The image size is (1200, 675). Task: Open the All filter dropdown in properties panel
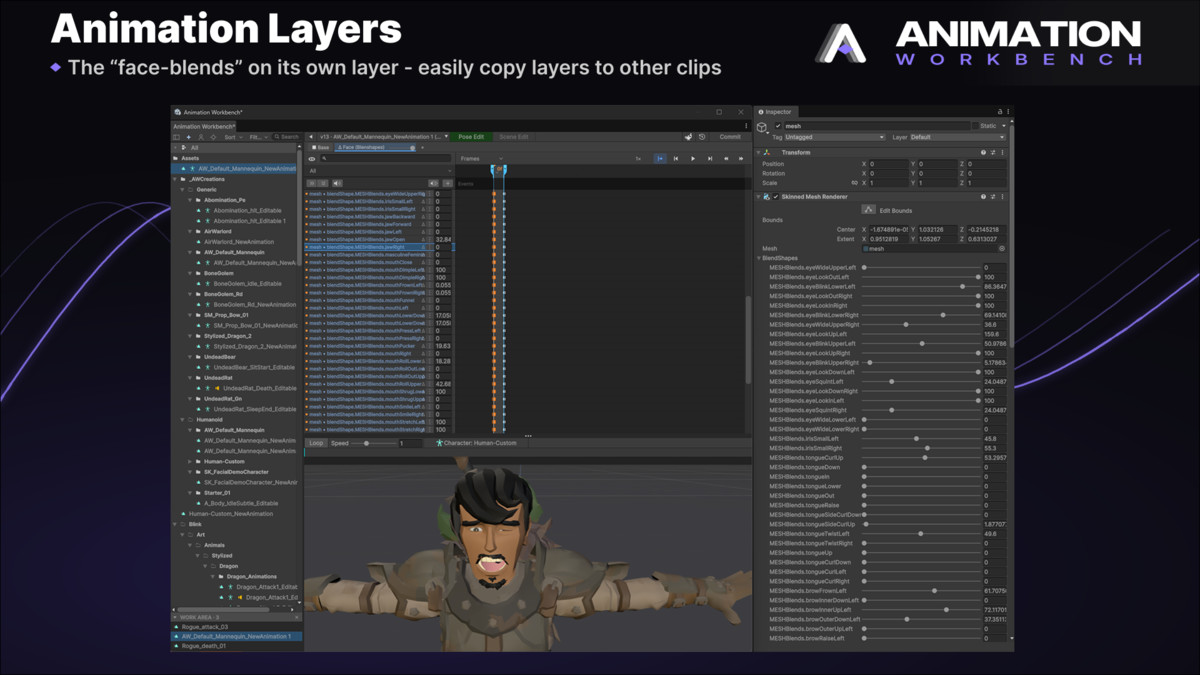pos(380,171)
